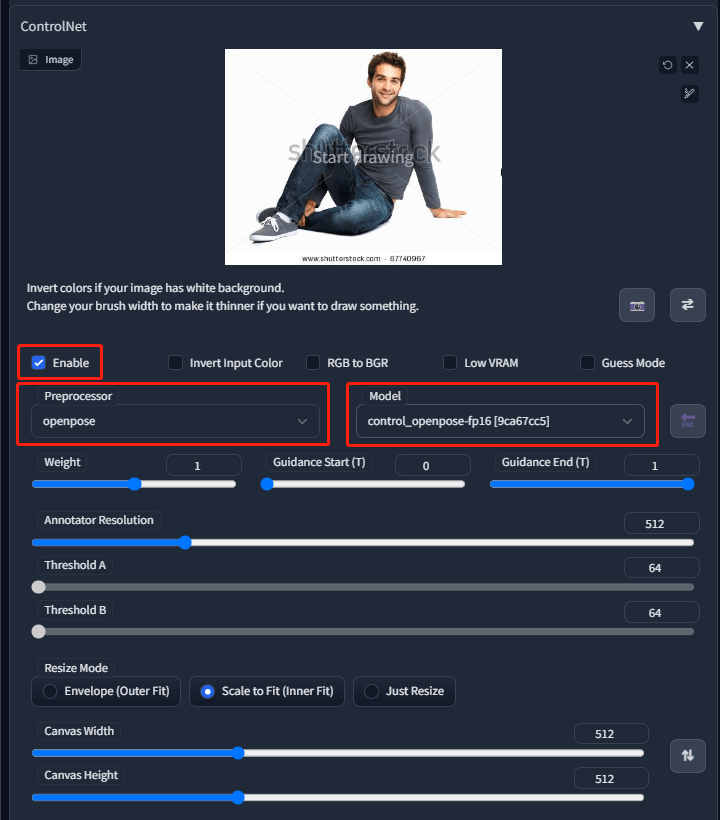Select Scale to Fit (Inner Fit) option
This screenshot has height=820, width=720.
pos(267,691)
